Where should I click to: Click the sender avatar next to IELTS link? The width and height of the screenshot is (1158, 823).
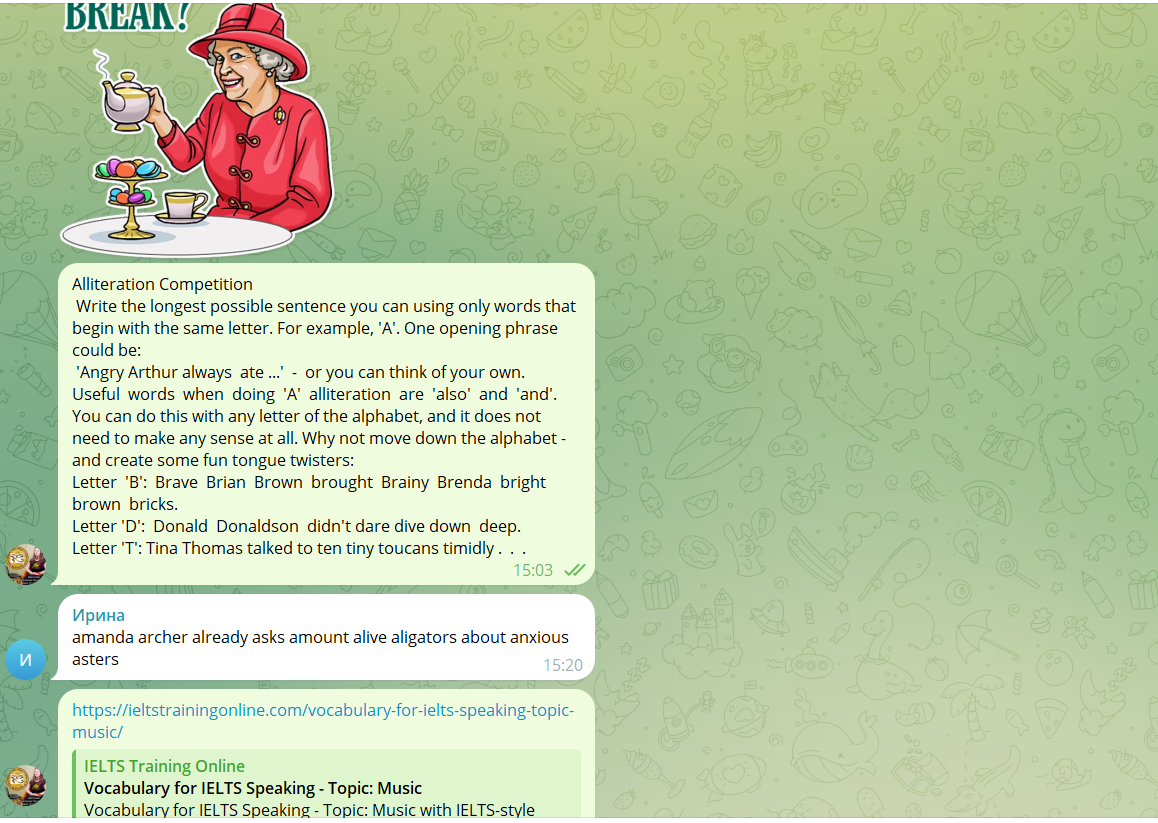coord(26,785)
